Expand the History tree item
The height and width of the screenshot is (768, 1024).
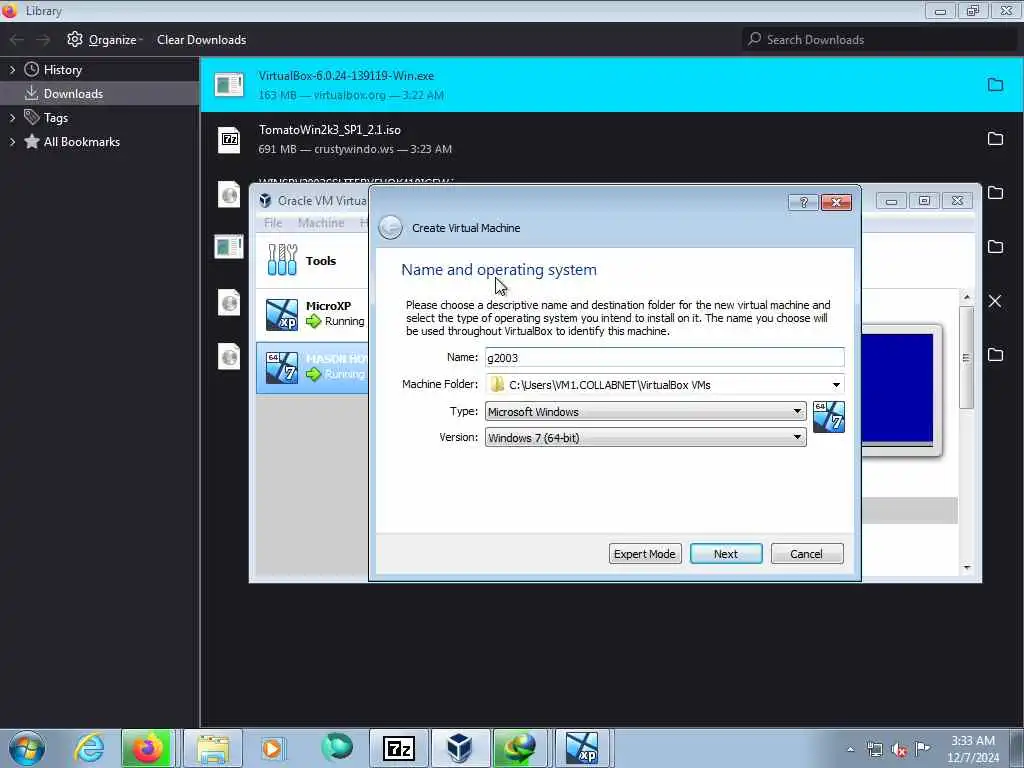(x=12, y=69)
